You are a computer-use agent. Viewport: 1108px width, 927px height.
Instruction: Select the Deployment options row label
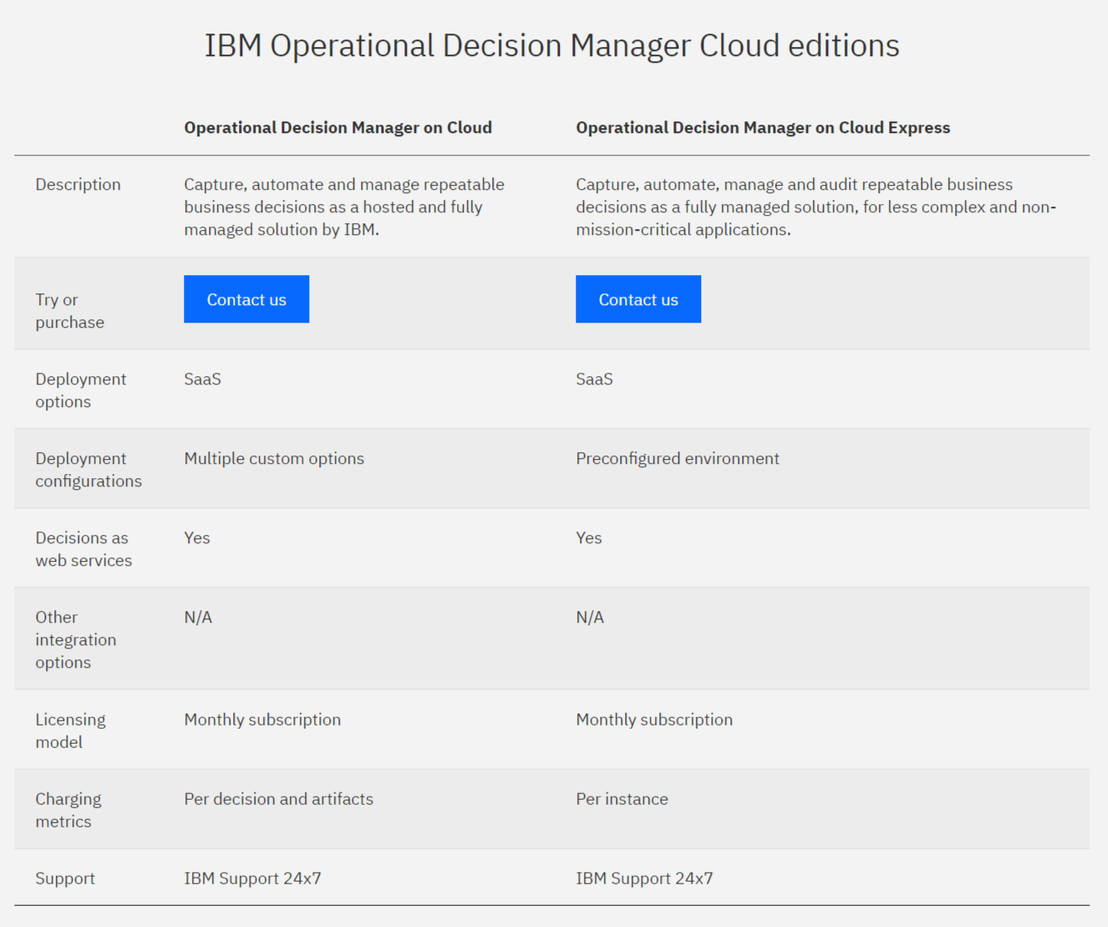pos(80,390)
